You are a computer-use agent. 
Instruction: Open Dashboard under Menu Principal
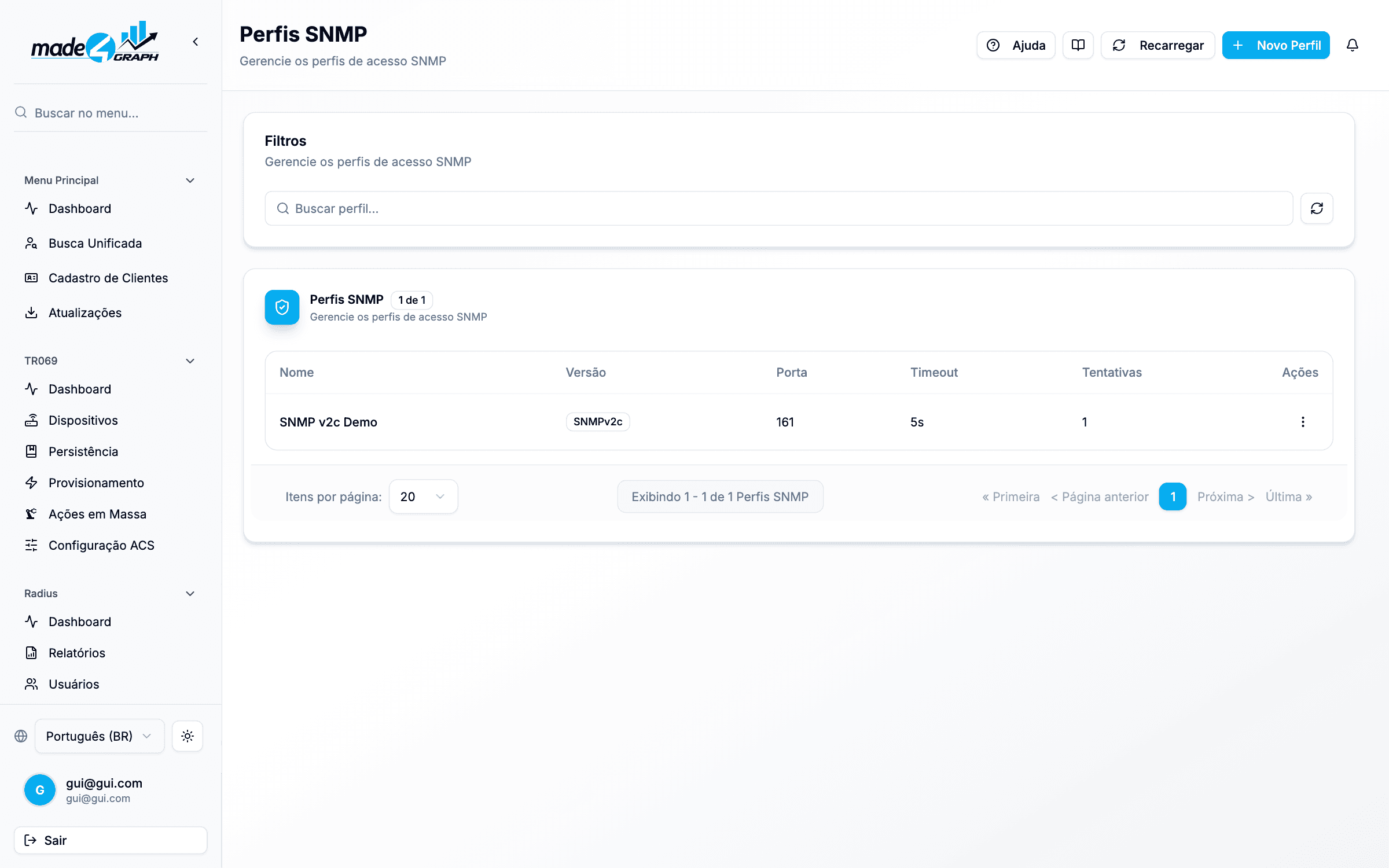tap(110, 208)
